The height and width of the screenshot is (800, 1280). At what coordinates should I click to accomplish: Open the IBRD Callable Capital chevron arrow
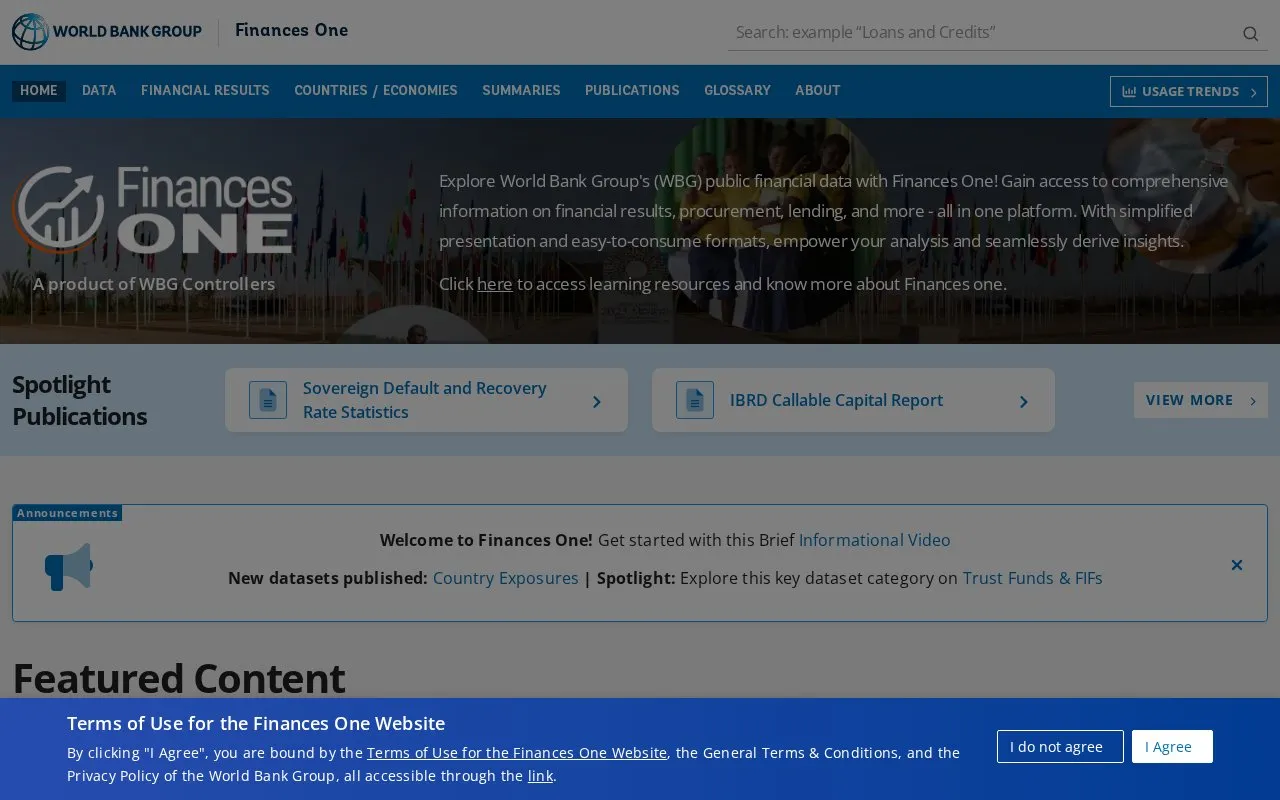point(1024,402)
